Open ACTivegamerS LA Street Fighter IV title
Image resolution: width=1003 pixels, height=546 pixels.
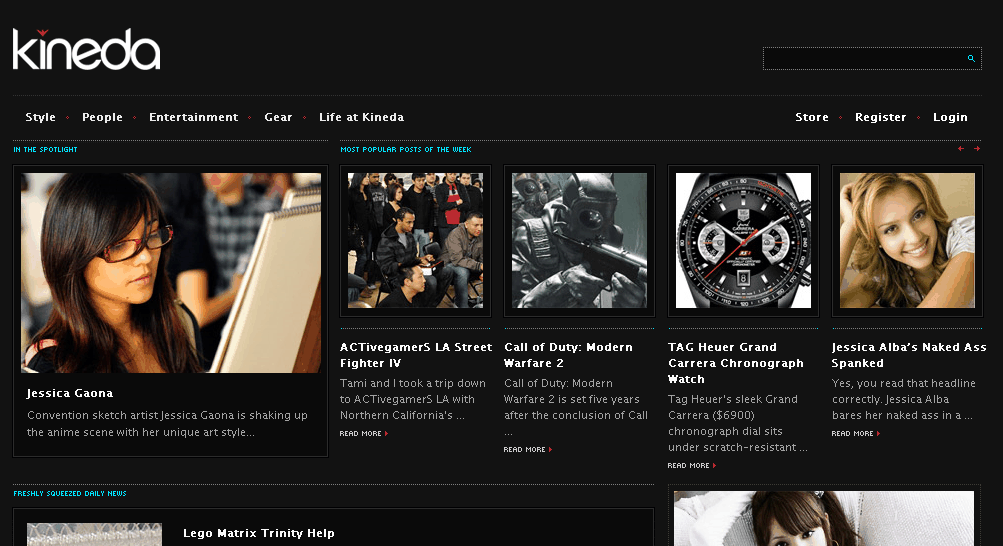tap(416, 355)
